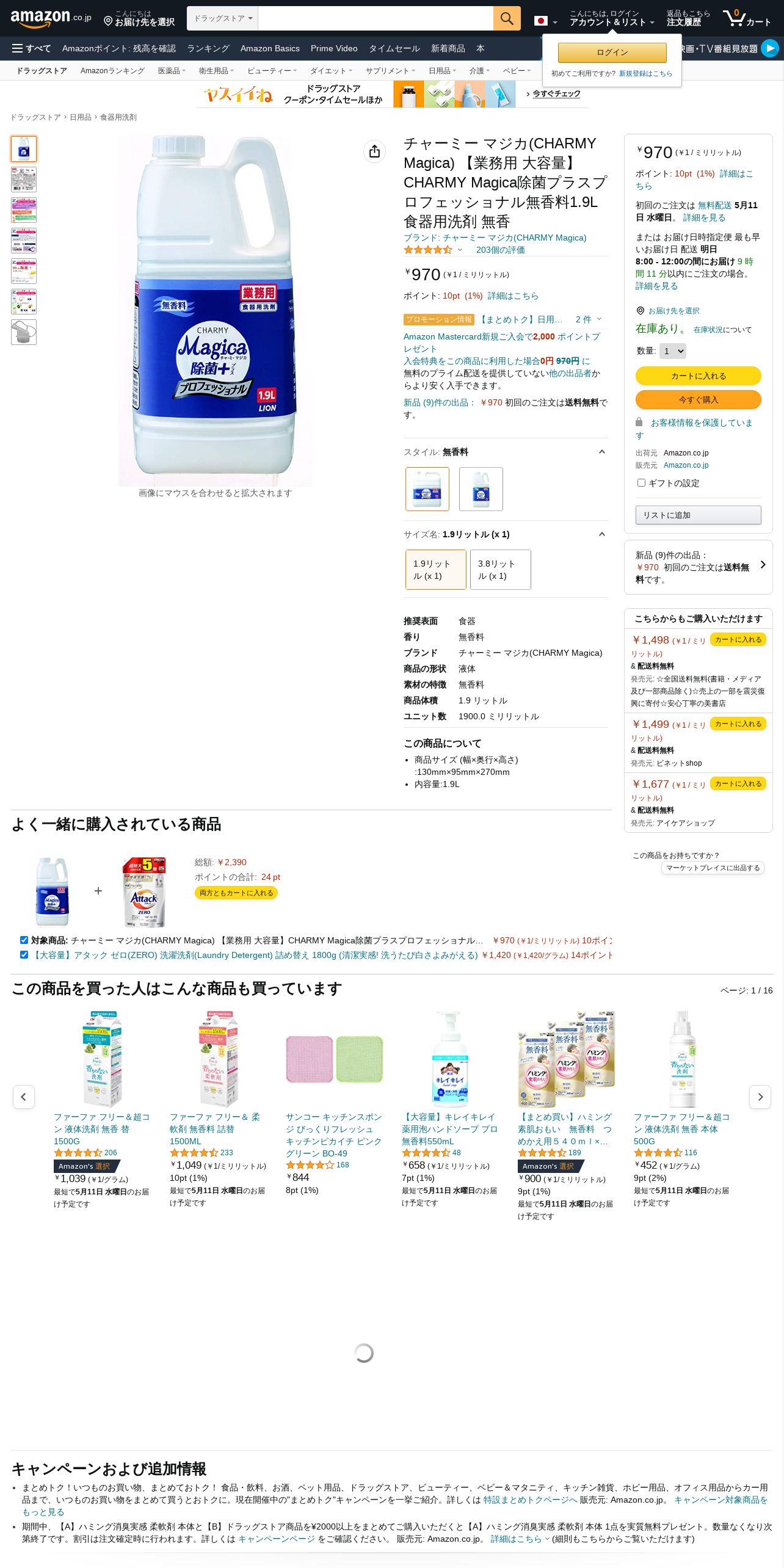The width and height of the screenshot is (784, 1568).
Task: Click the Amazon.co.jp logo
Action: tap(51, 18)
